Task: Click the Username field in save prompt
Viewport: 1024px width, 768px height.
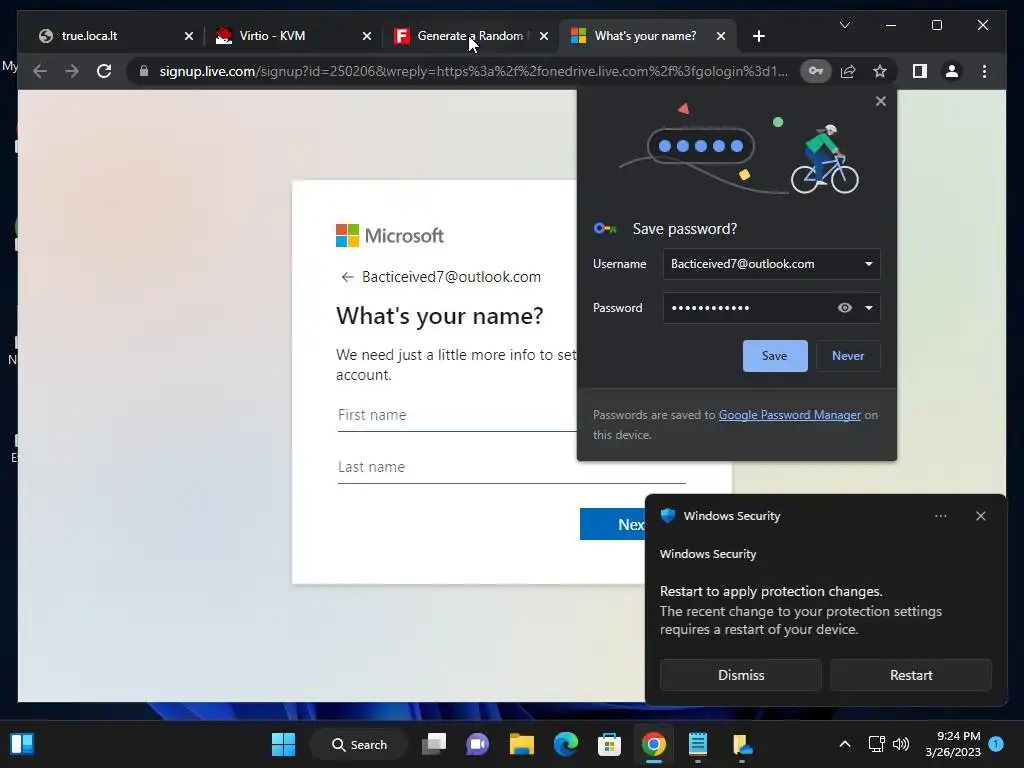Action: tap(771, 264)
